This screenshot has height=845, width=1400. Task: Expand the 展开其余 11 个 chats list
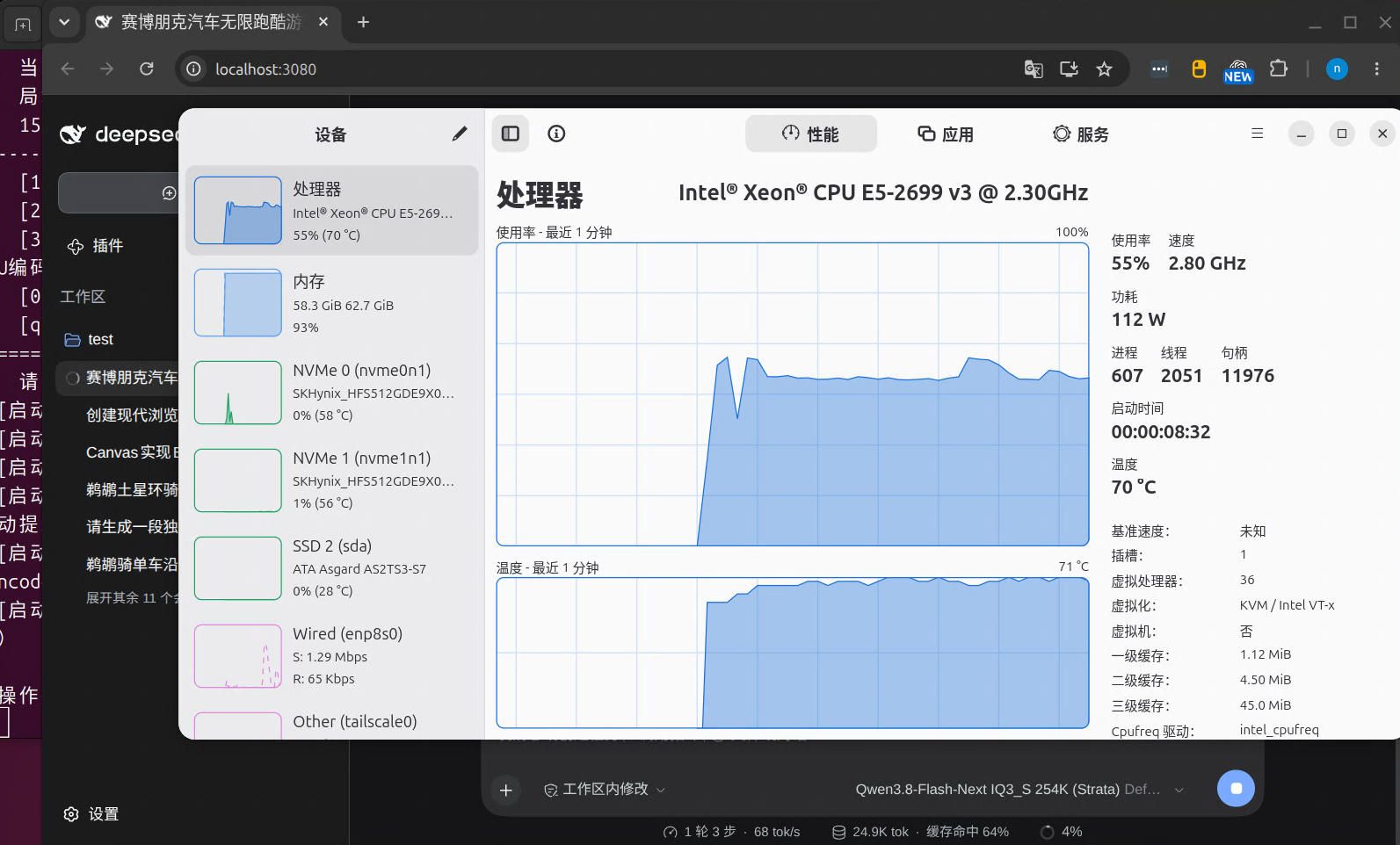132,597
